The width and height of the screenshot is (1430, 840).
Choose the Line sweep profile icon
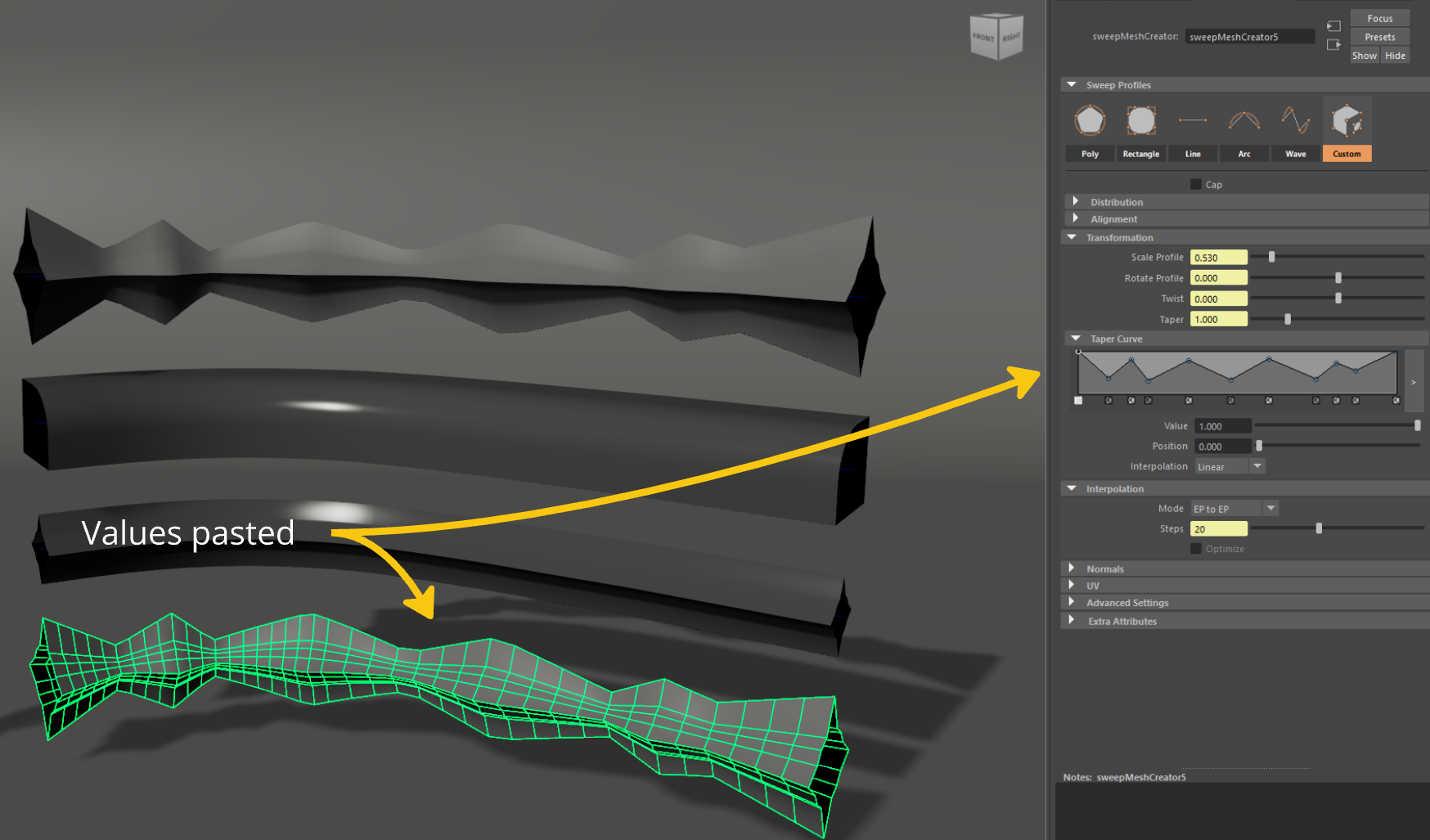pos(1193,122)
